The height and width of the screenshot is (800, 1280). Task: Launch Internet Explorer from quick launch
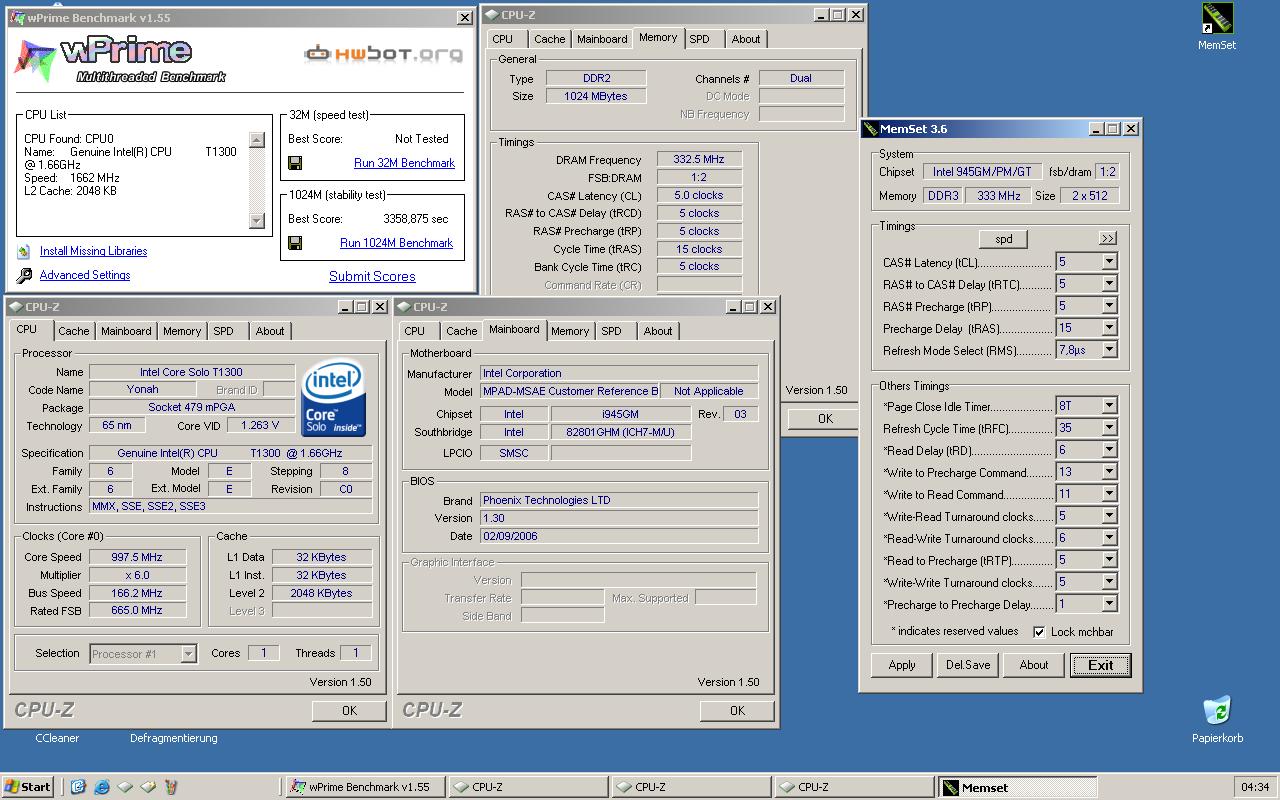(101, 787)
